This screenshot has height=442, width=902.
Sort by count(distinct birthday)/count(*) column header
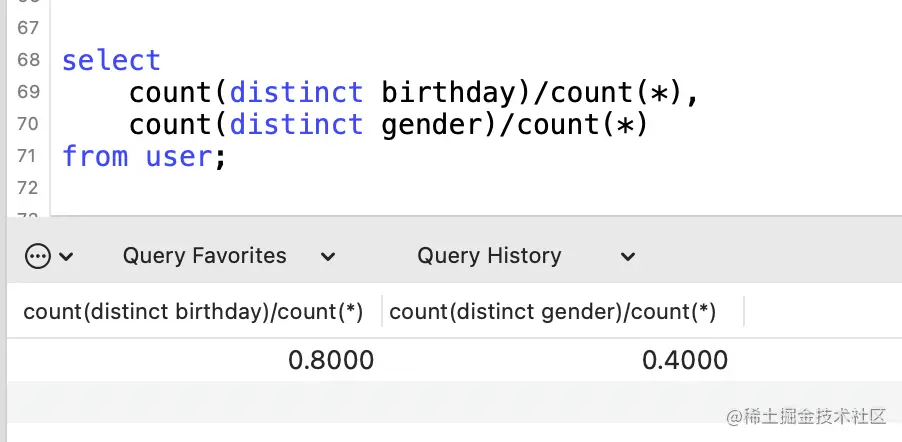tap(194, 311)
